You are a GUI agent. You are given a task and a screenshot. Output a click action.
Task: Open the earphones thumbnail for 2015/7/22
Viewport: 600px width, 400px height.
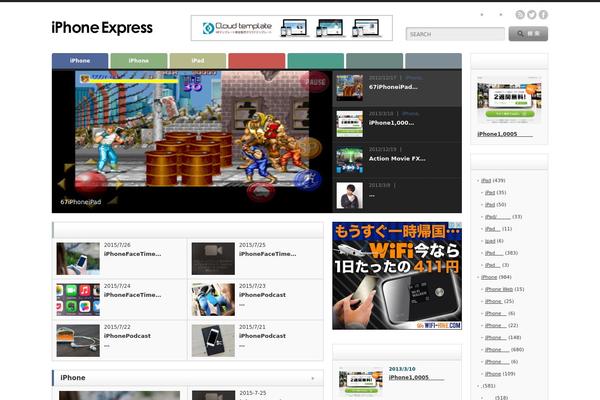(x=78, y=340)
